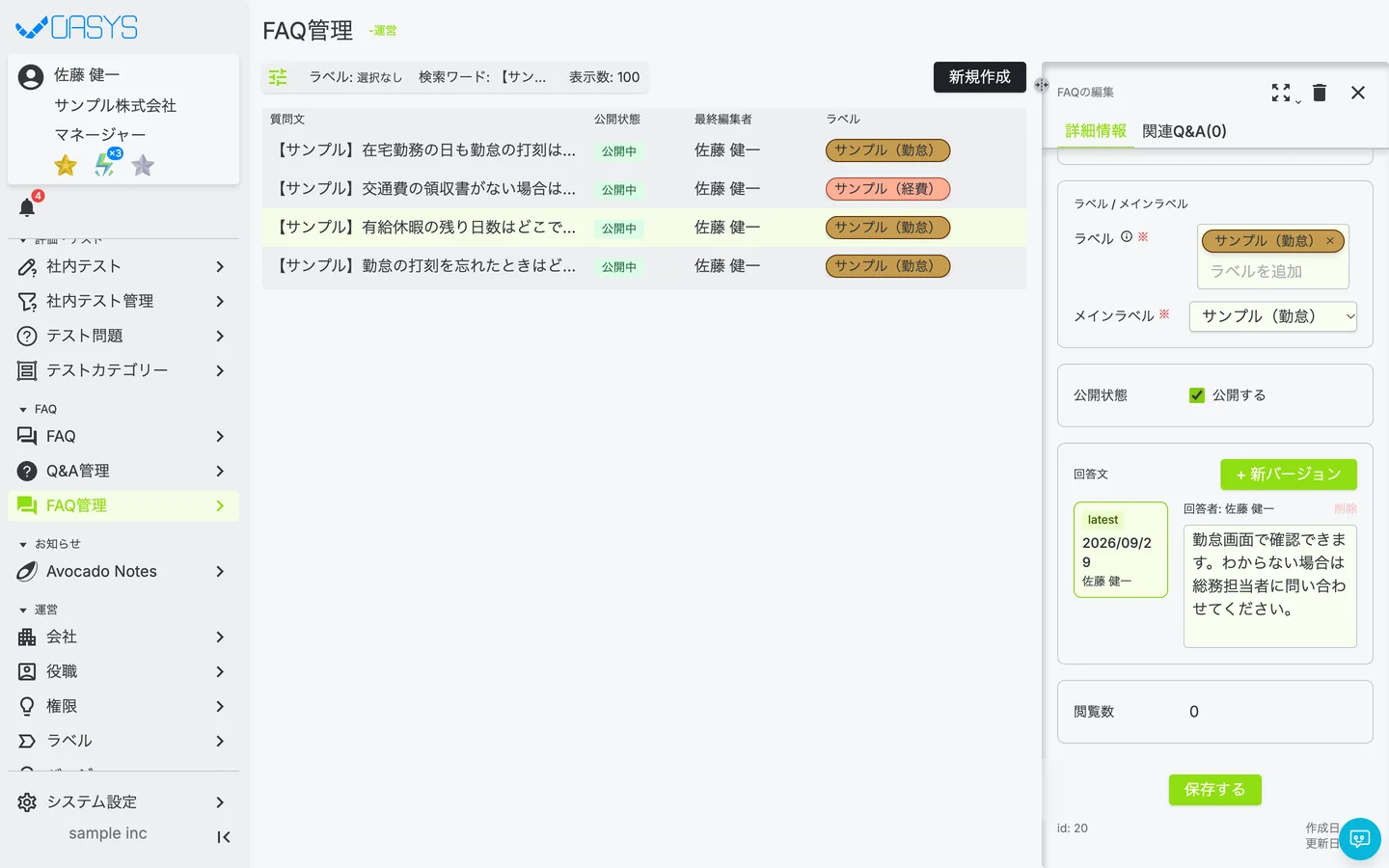The image size is (1389, 868).
Task: Click the 公開中 status for the 交通費 row
Action: 619,190
